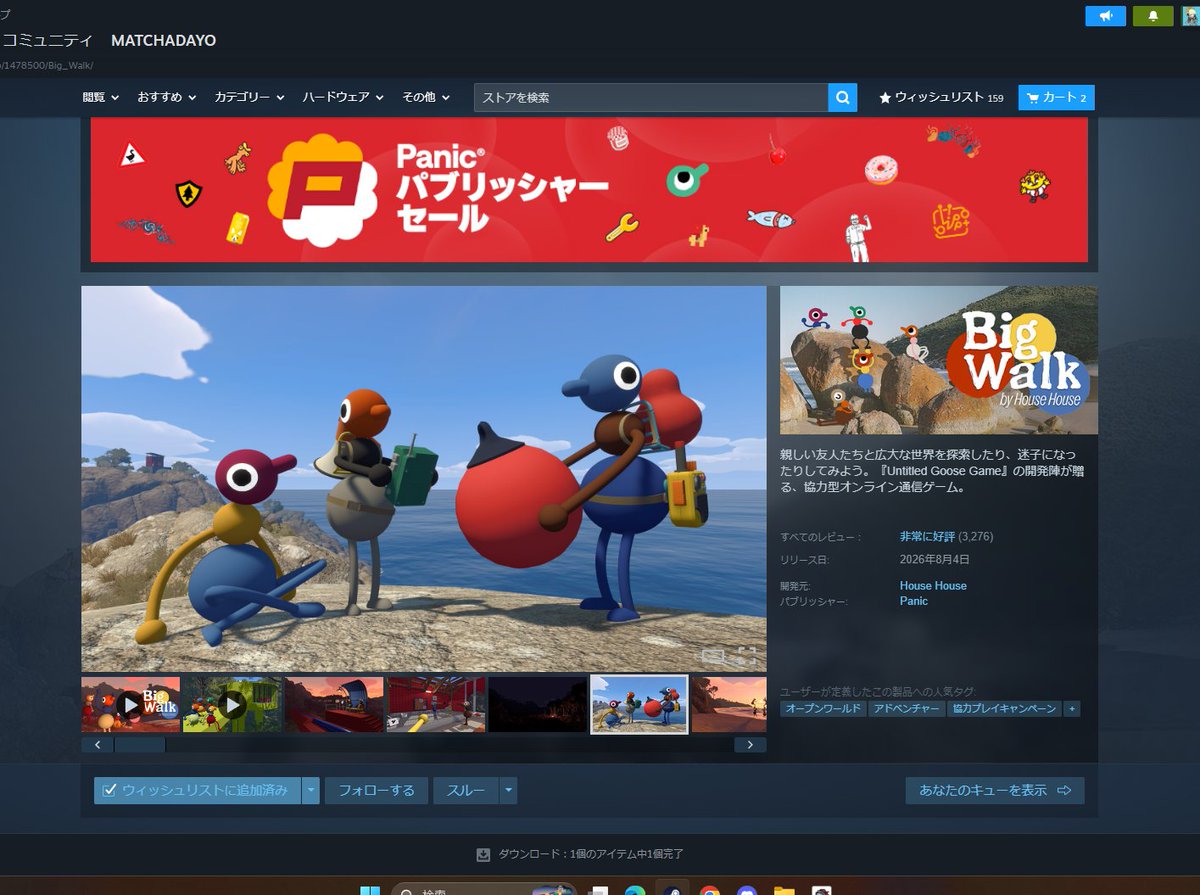Click the downloads status icon
The image size is (1200, 895).
click(483, 854)
